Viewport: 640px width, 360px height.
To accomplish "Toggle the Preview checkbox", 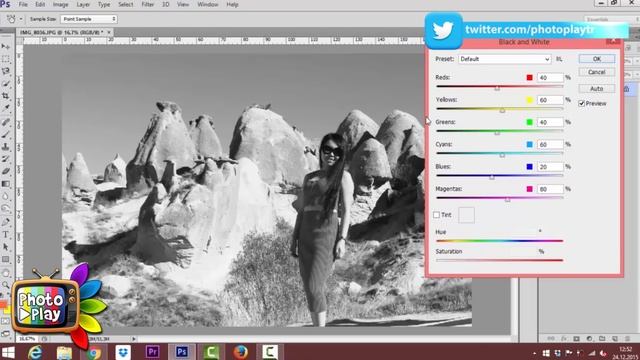I will (582, 104).
